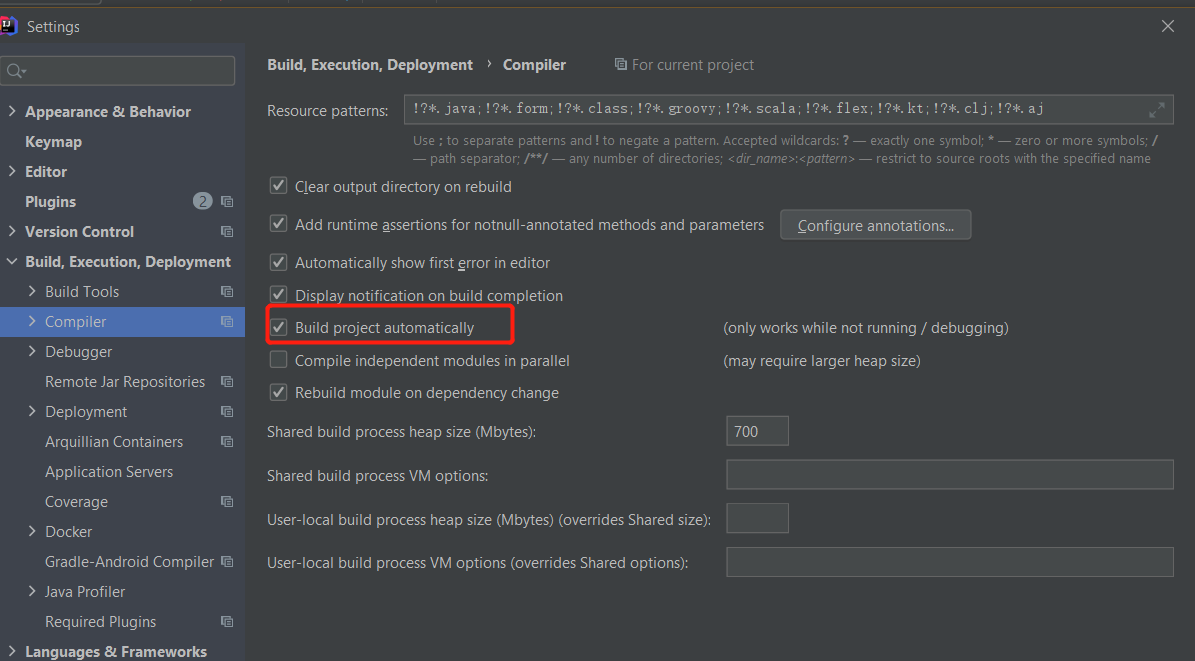
Task: Expand the Build Tools node
Action: tap(32, 291)
